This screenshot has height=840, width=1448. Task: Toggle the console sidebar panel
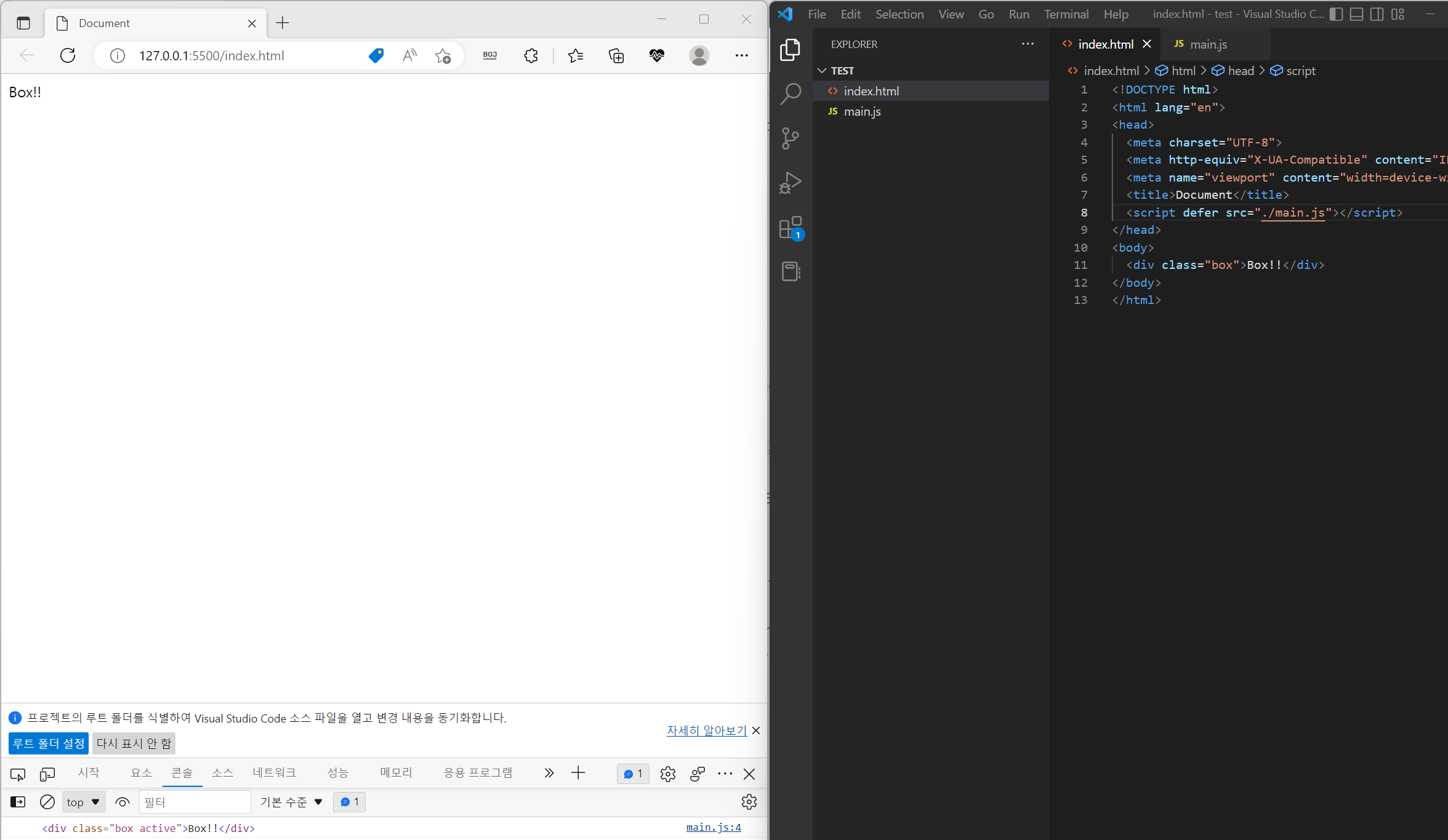(x=18, y=802)
